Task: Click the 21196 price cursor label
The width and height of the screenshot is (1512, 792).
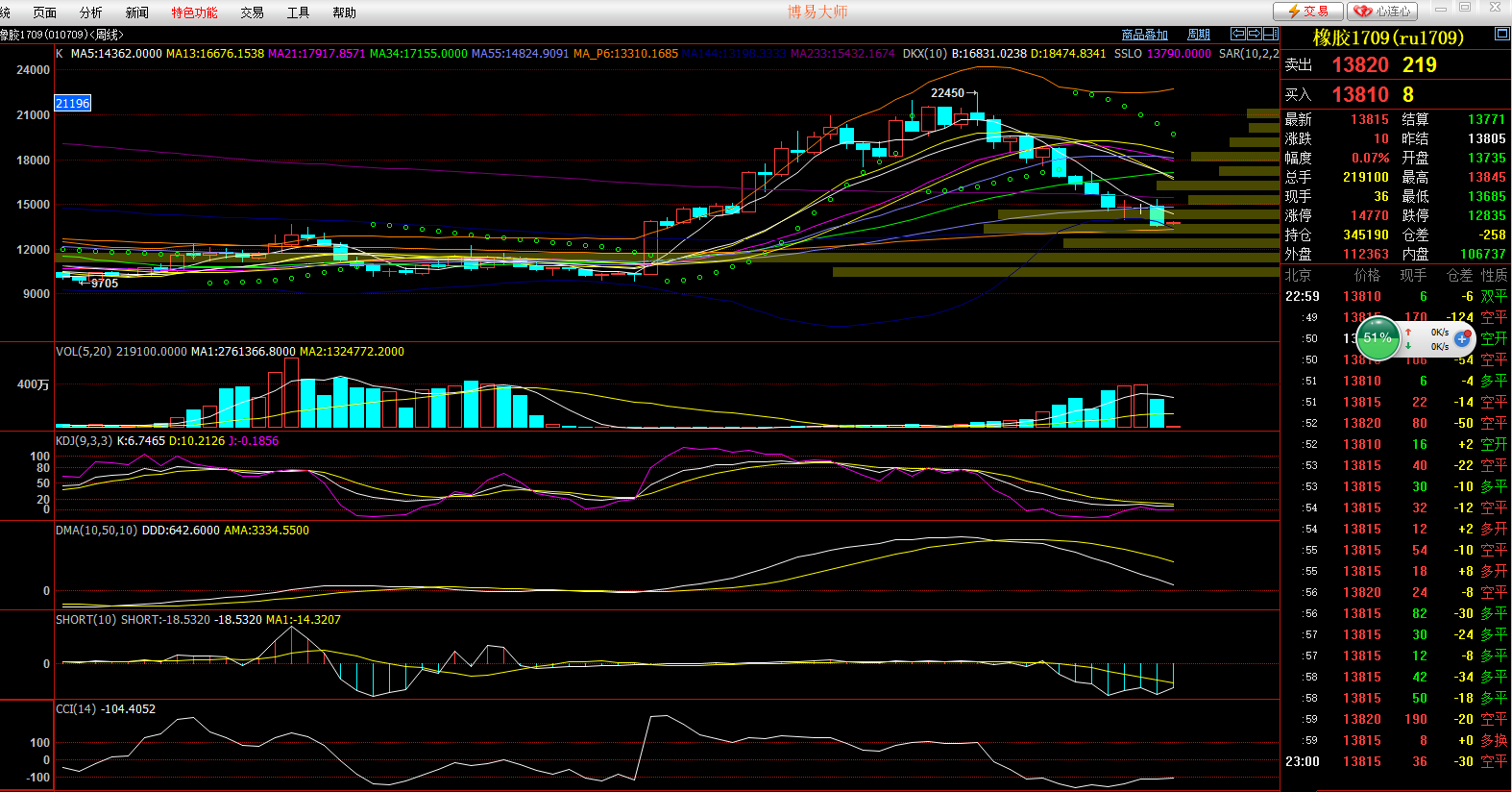Action: click(72, 103)
